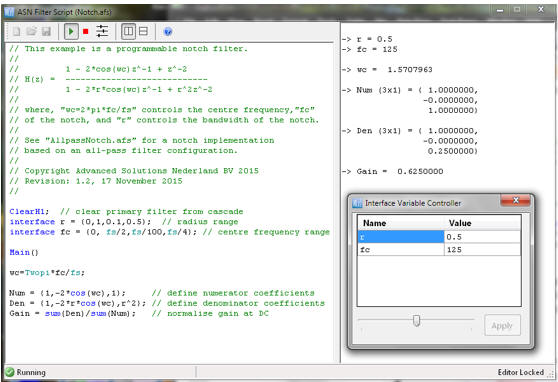Click the New file toolbar icon

pos(16,32)
